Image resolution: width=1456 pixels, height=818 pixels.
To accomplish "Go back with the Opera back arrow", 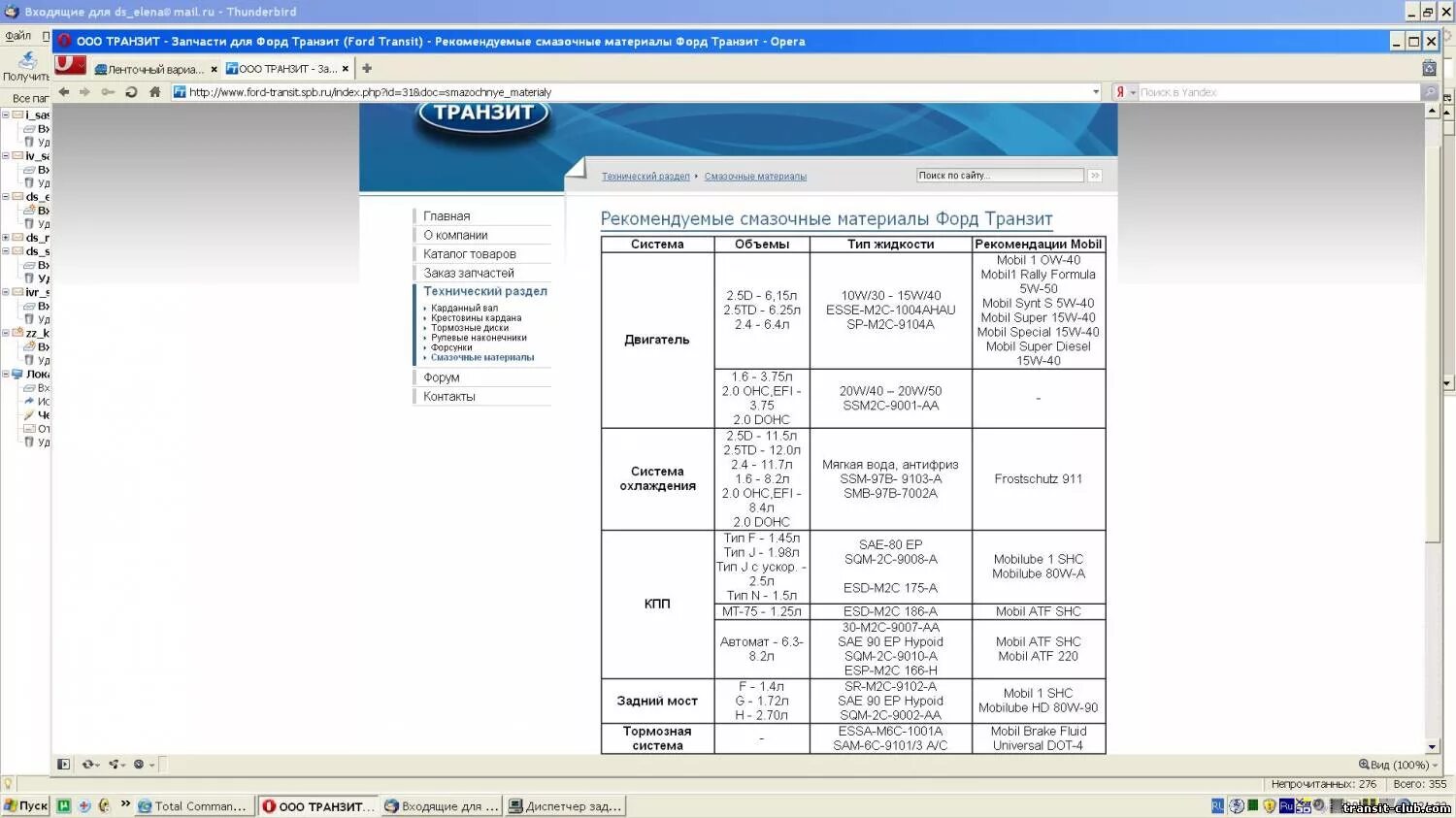I will coord(64,92).
